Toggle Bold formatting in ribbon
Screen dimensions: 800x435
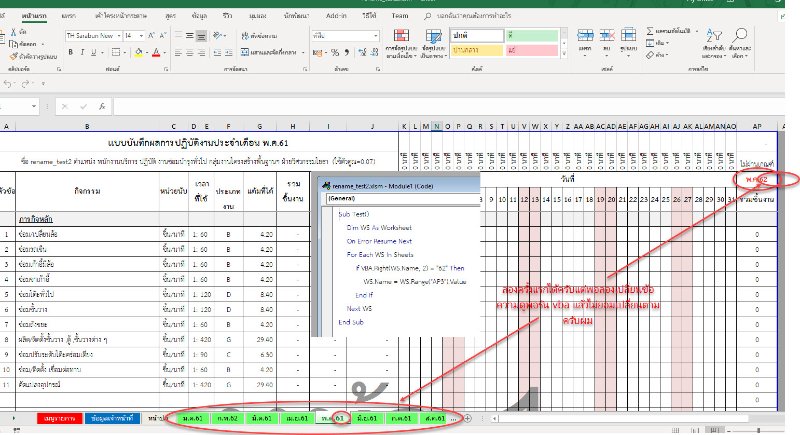coord(70,51)
